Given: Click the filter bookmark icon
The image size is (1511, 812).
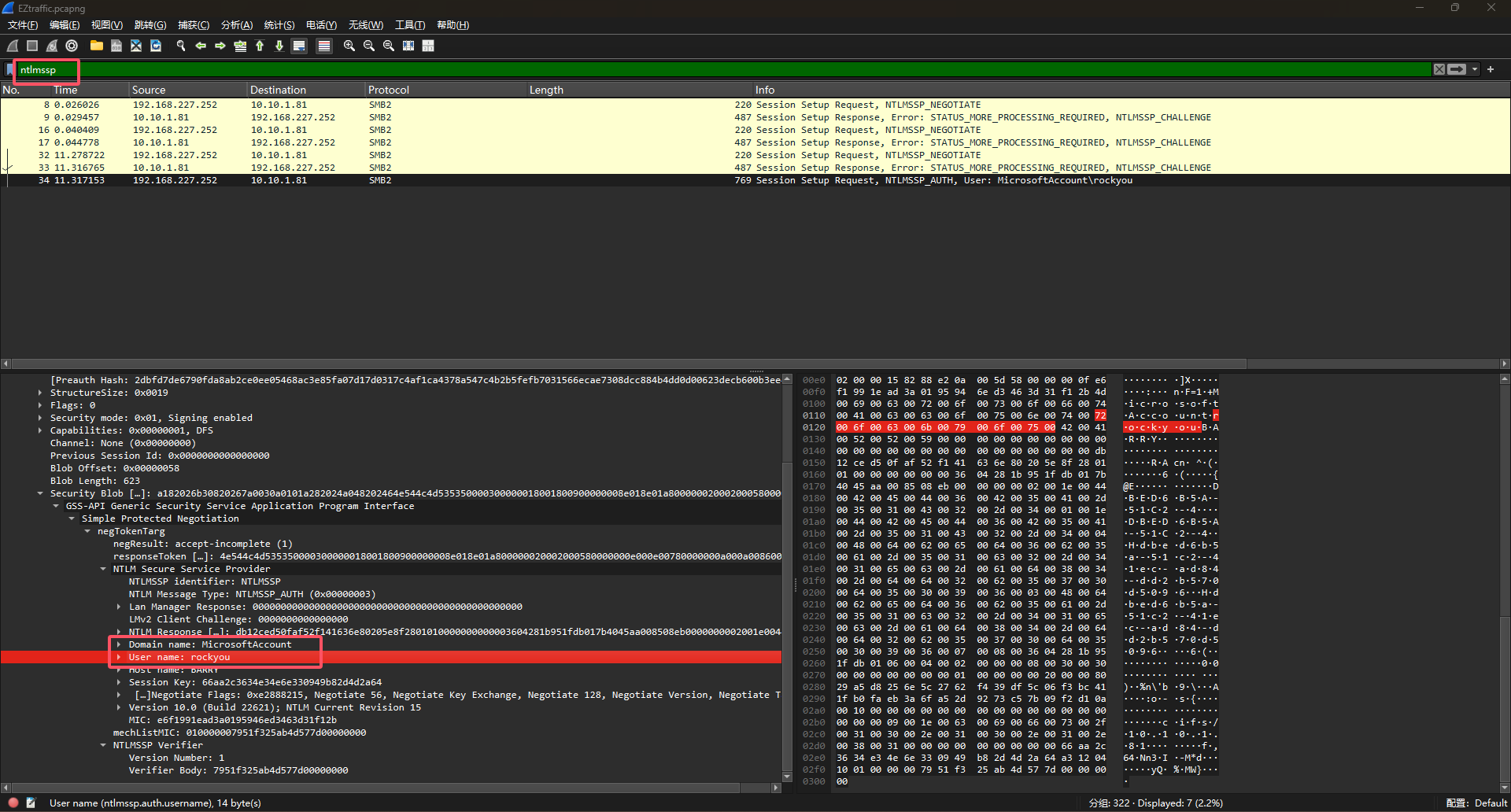Looking at the screenshot, I should pyautogui.click(x=10, y=69).
